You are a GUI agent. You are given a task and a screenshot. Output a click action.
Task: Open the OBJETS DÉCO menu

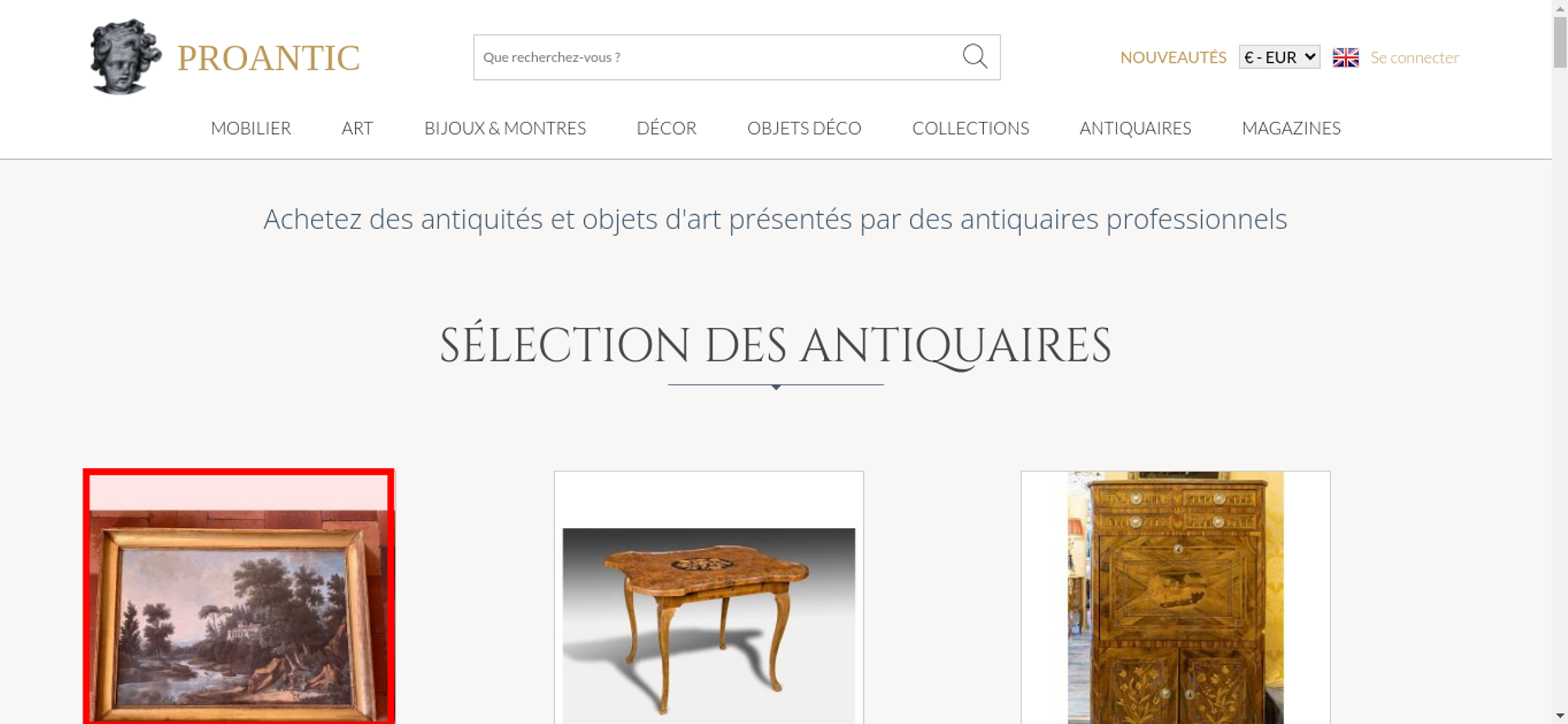804,128
